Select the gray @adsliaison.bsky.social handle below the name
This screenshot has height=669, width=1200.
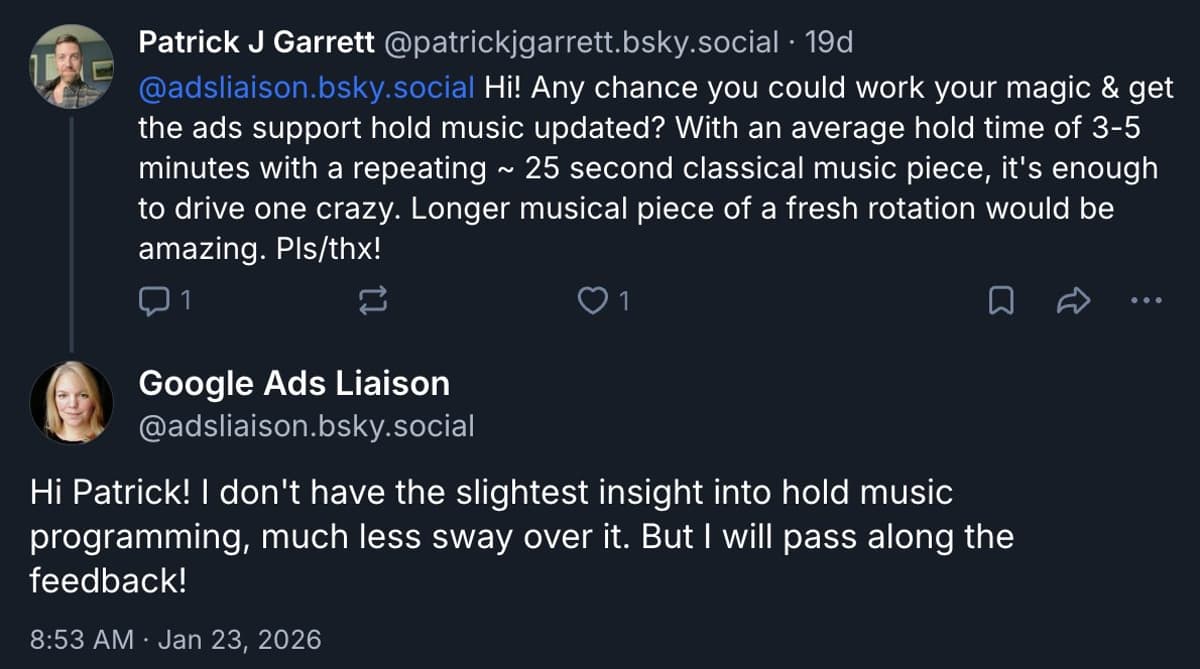[307, 426]
